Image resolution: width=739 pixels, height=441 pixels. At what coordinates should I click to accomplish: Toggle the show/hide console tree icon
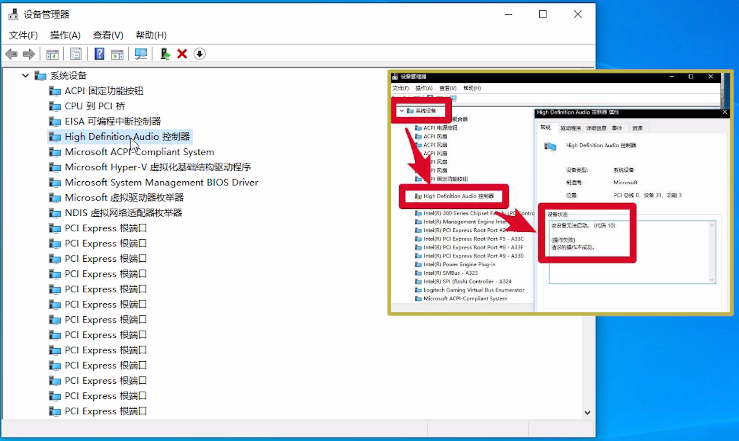(x=52, y=54)
